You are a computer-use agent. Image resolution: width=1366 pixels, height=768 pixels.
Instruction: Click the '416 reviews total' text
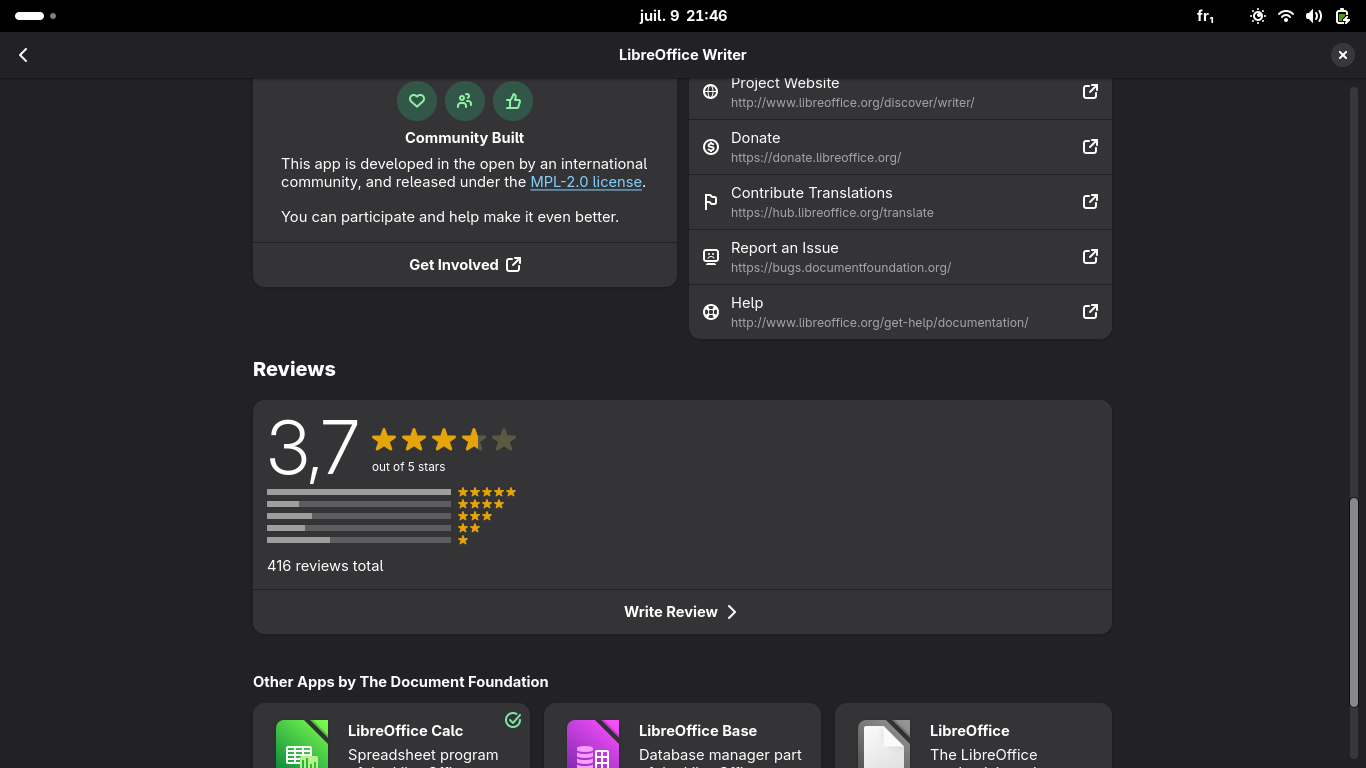pyautogui.click(x=325, y=566)
